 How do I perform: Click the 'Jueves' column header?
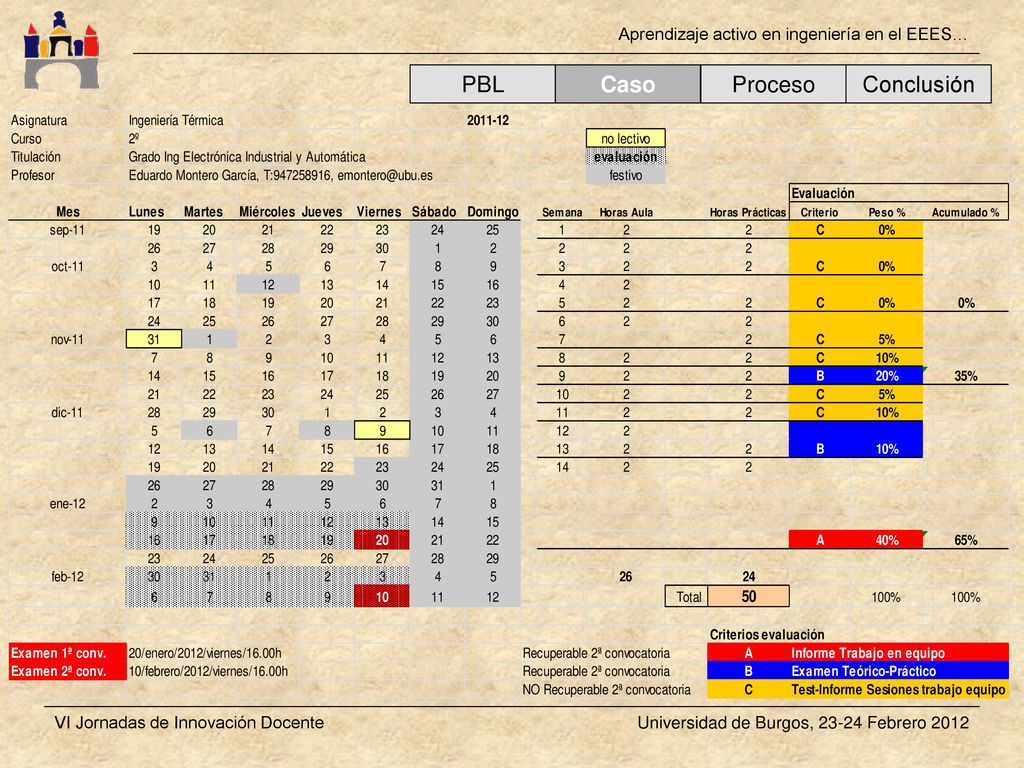(x=322, y=212)
